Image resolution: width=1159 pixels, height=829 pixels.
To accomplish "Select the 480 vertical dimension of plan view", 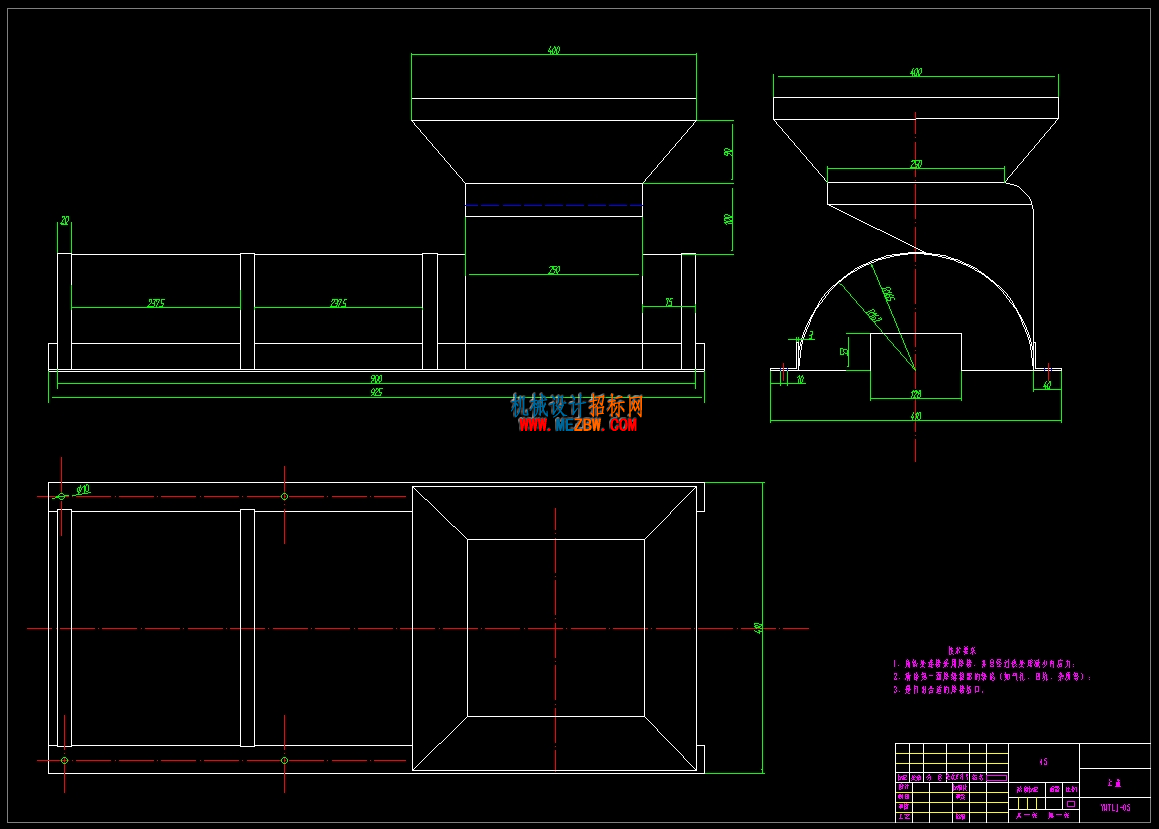I will tap(758, 628).
